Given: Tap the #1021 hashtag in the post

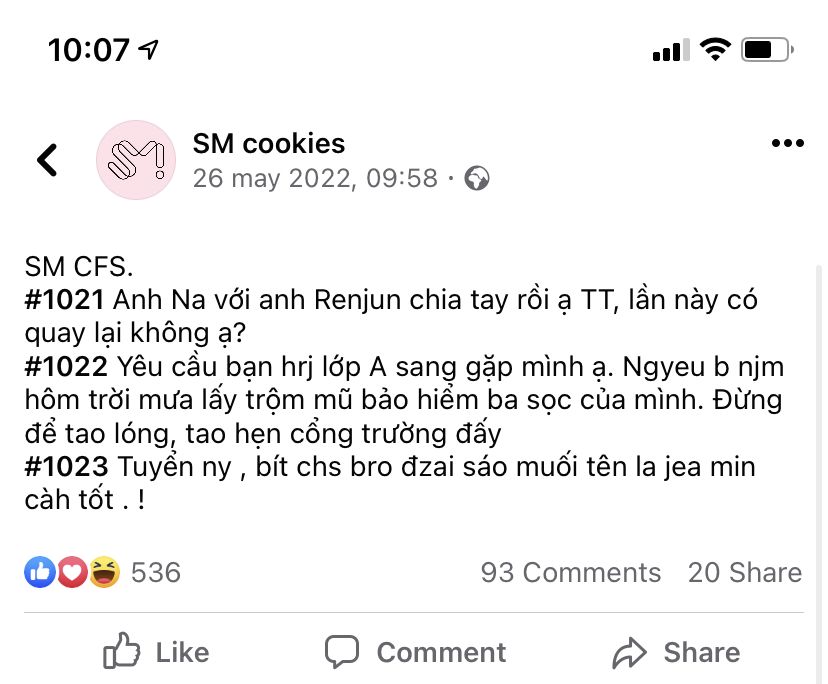Looking at the screenshot, I should click(x=66, y=299).
